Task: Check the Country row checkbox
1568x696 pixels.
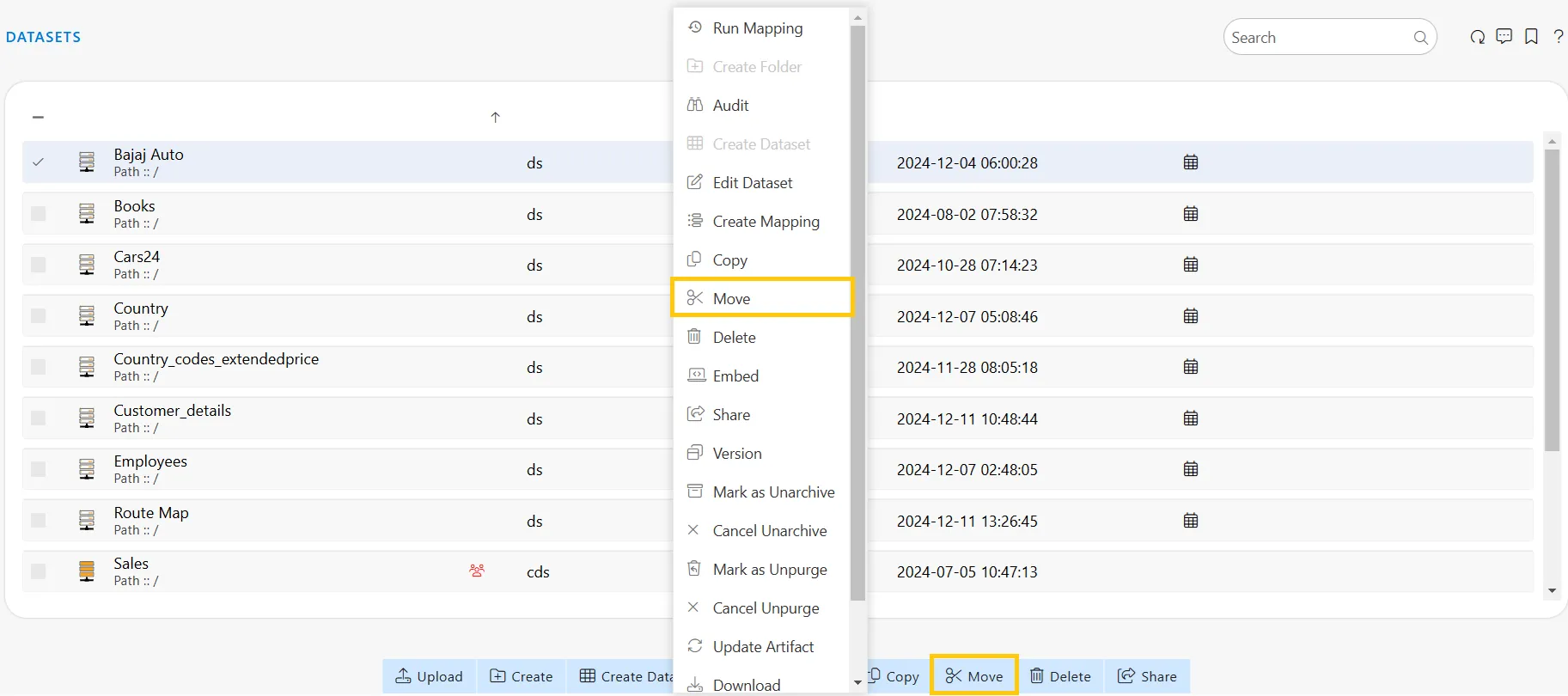Action: [x=38, y=315]
